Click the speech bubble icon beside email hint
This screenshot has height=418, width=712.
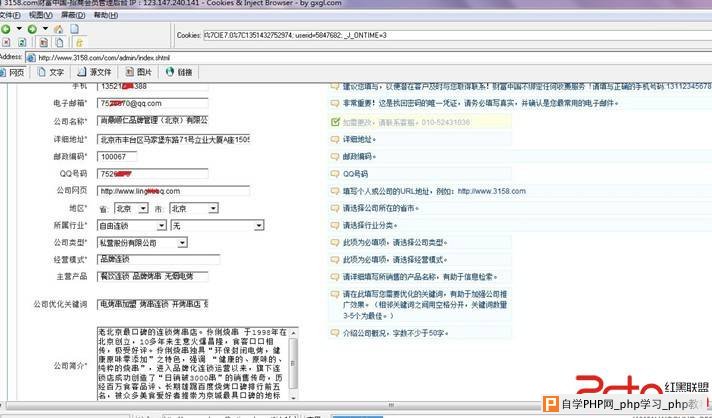click(x=335, y=103)
